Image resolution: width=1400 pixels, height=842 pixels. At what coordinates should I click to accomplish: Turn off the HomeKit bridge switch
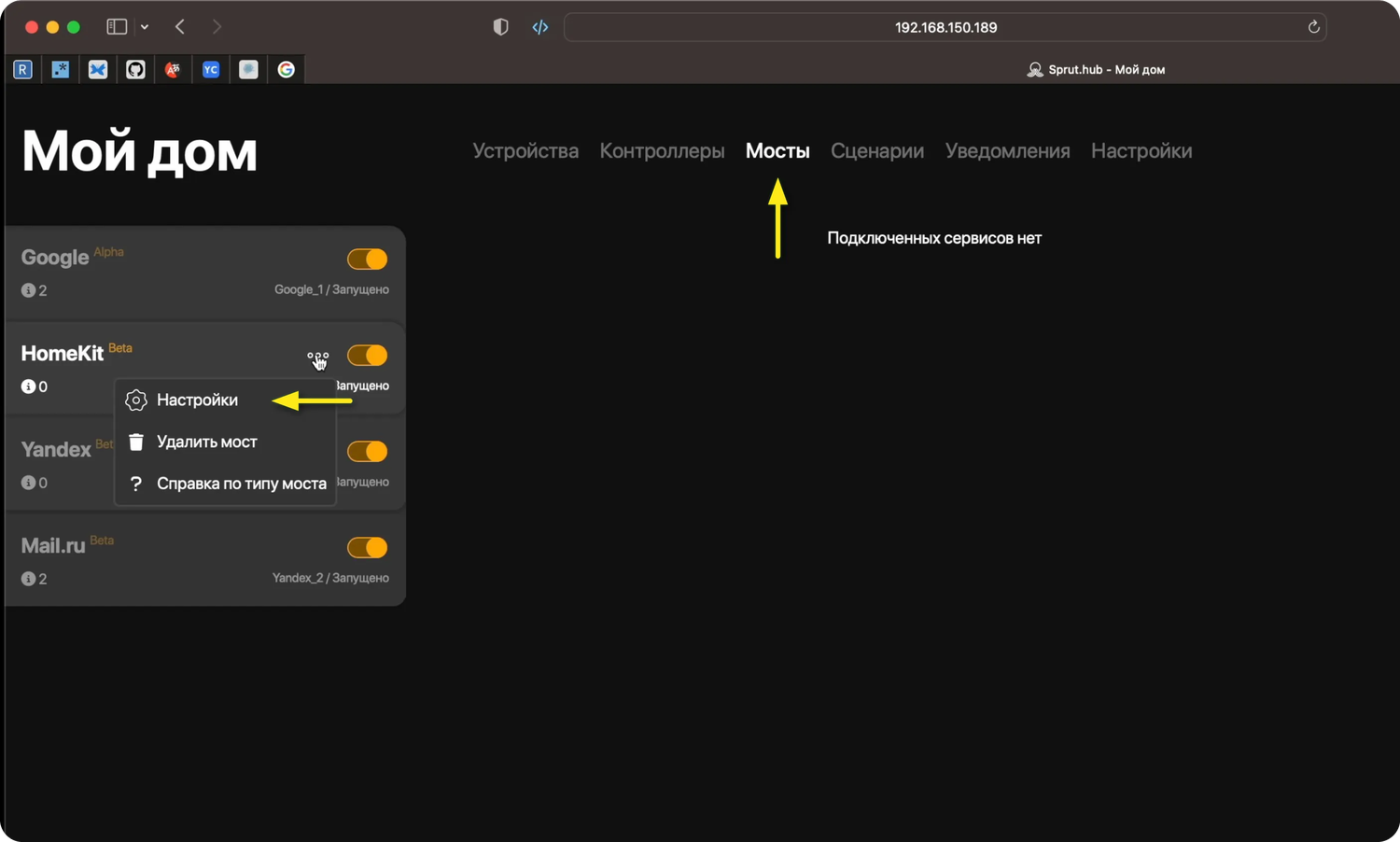(x=367, y=355)
